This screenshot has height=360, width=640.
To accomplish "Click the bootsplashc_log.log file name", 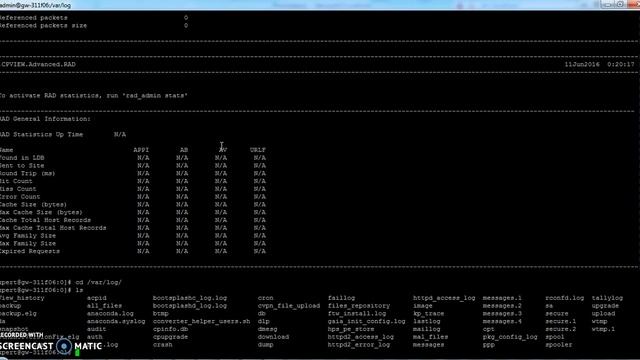I will 190,298.
